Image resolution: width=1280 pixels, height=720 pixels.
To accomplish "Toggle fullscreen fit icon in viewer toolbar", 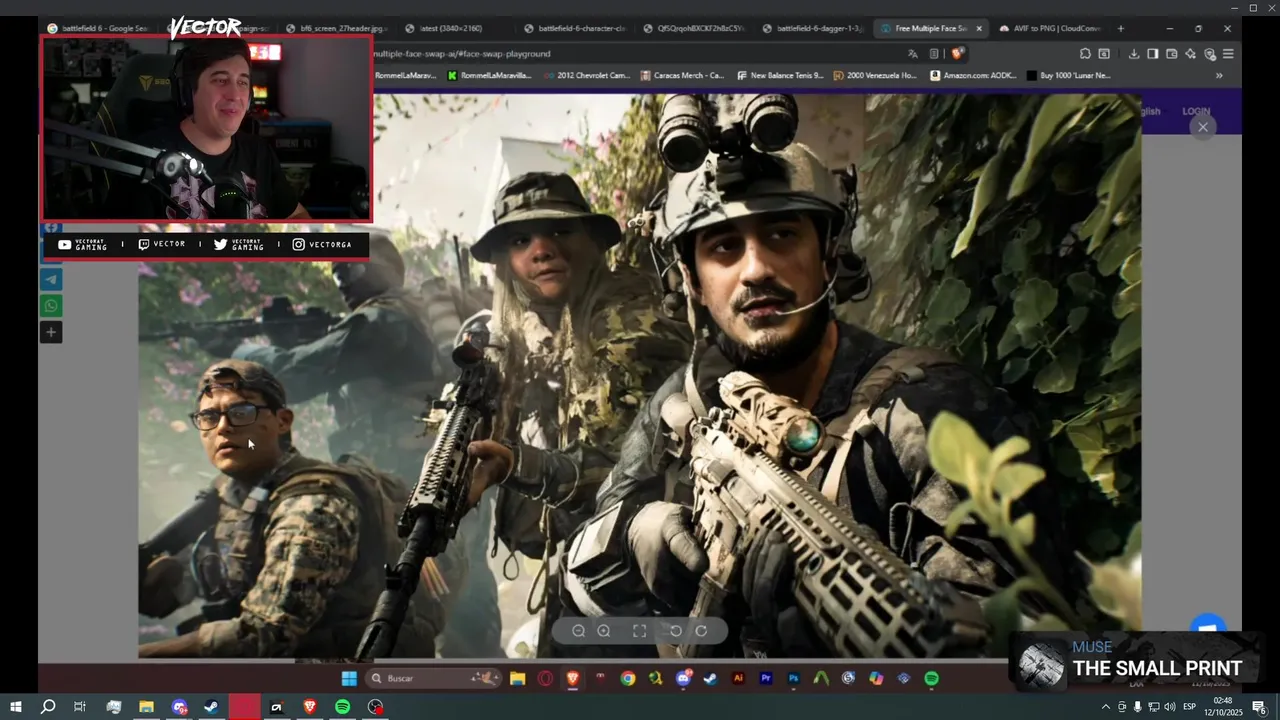I will [639, 631].
